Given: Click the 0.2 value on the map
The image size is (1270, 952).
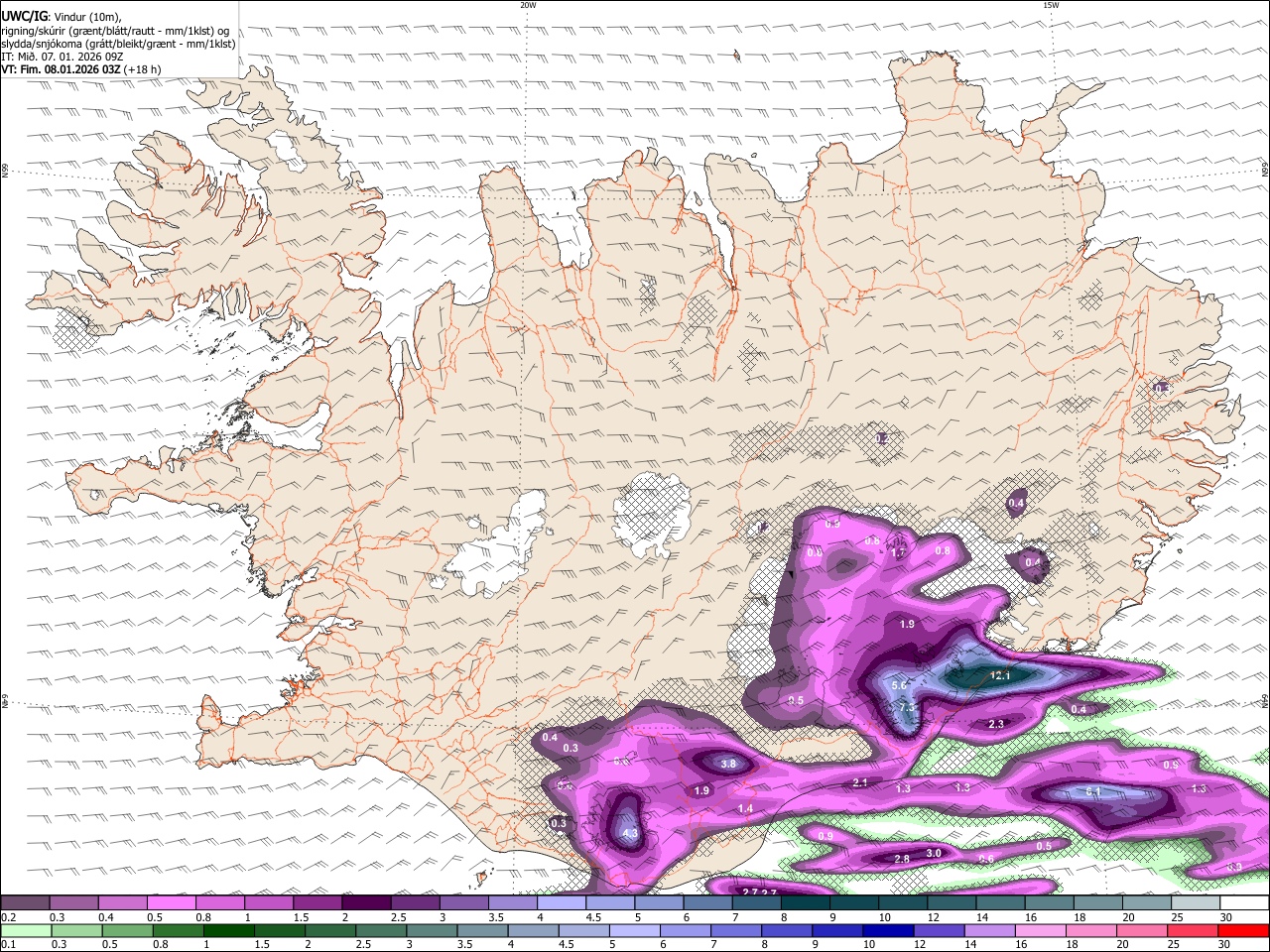Looking at the screenshot, I should click(883, 438).
